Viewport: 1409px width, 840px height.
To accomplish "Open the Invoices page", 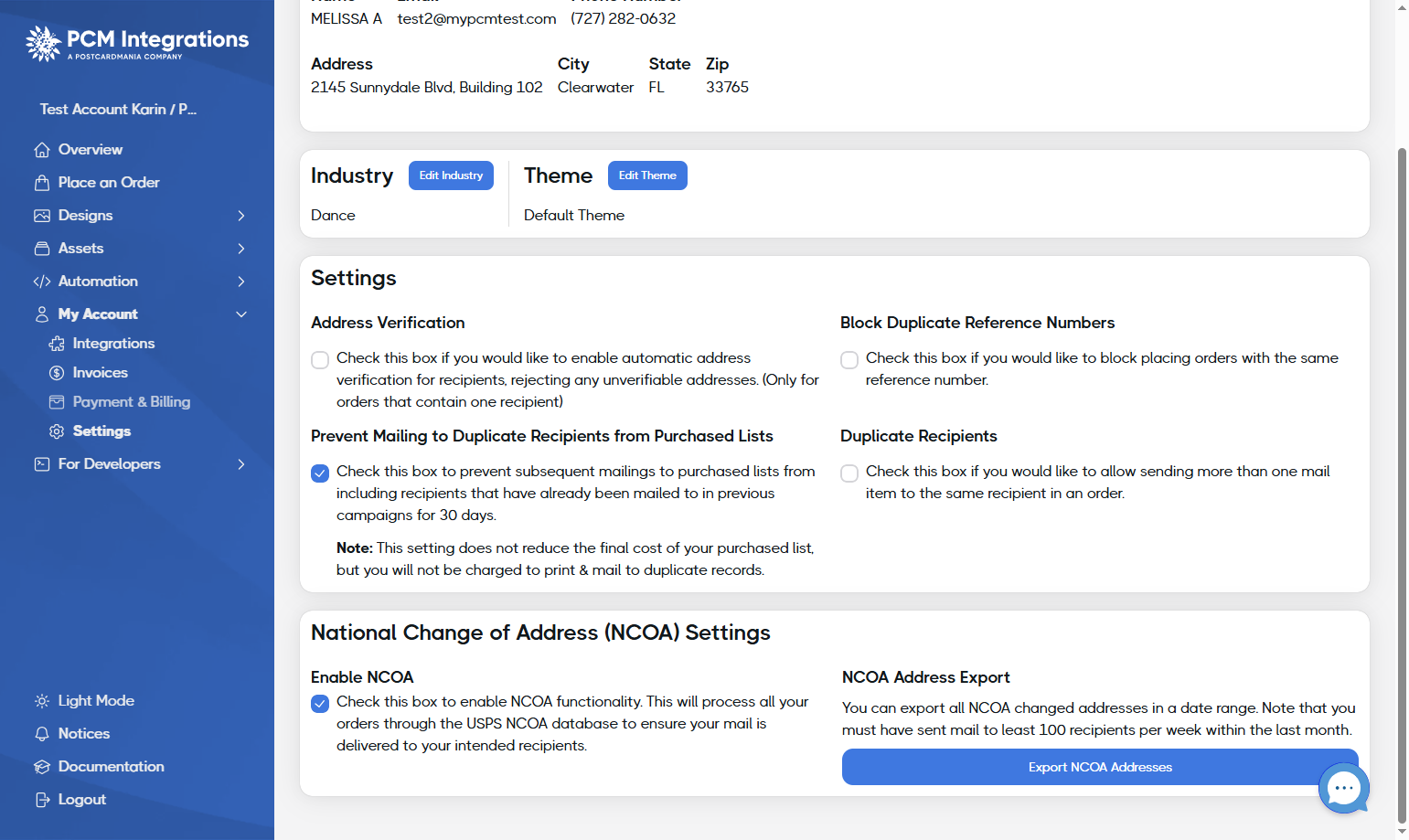I will [x=101, y=373].
